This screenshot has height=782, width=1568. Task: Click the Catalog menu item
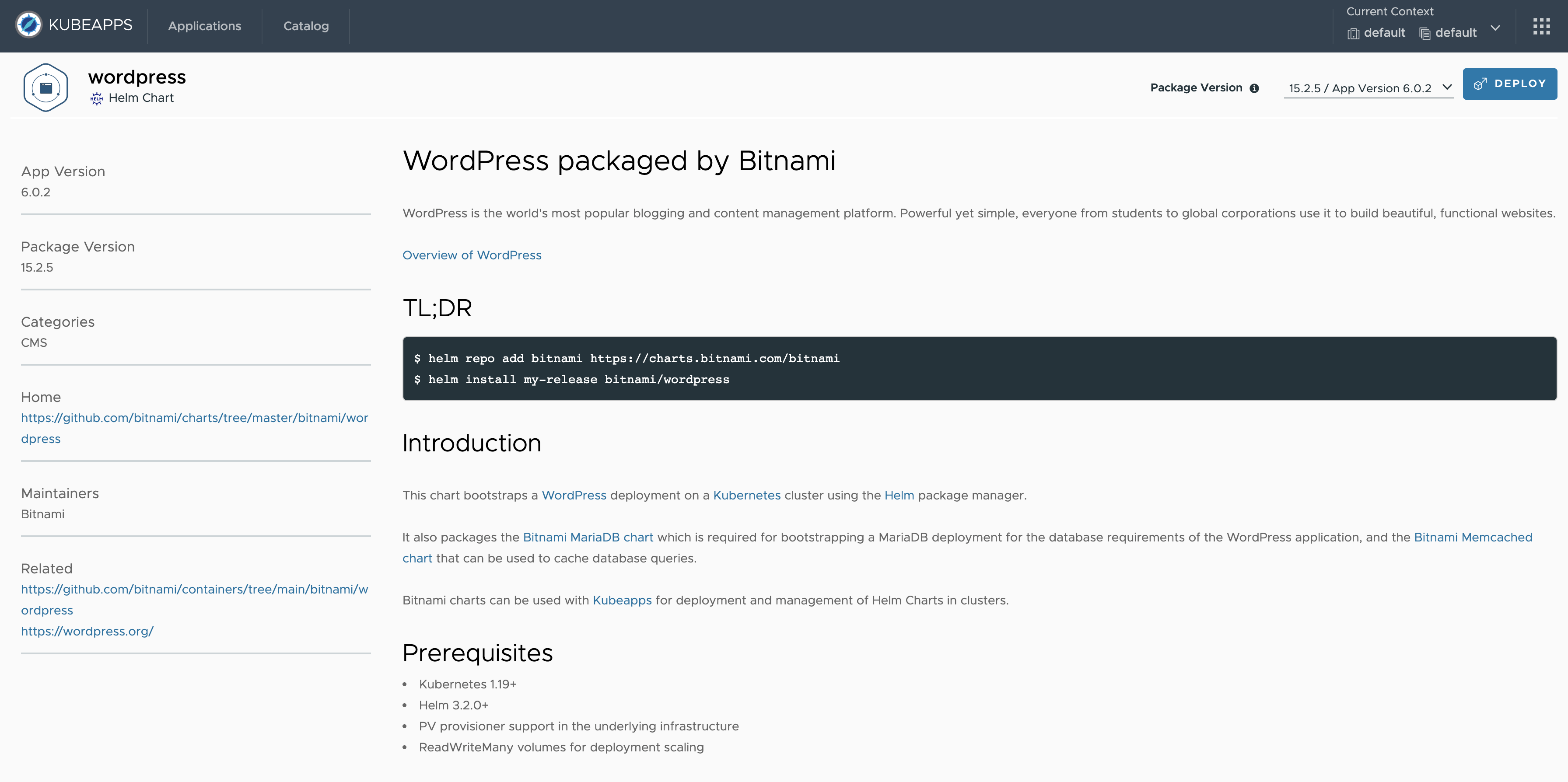click(304, 25)
